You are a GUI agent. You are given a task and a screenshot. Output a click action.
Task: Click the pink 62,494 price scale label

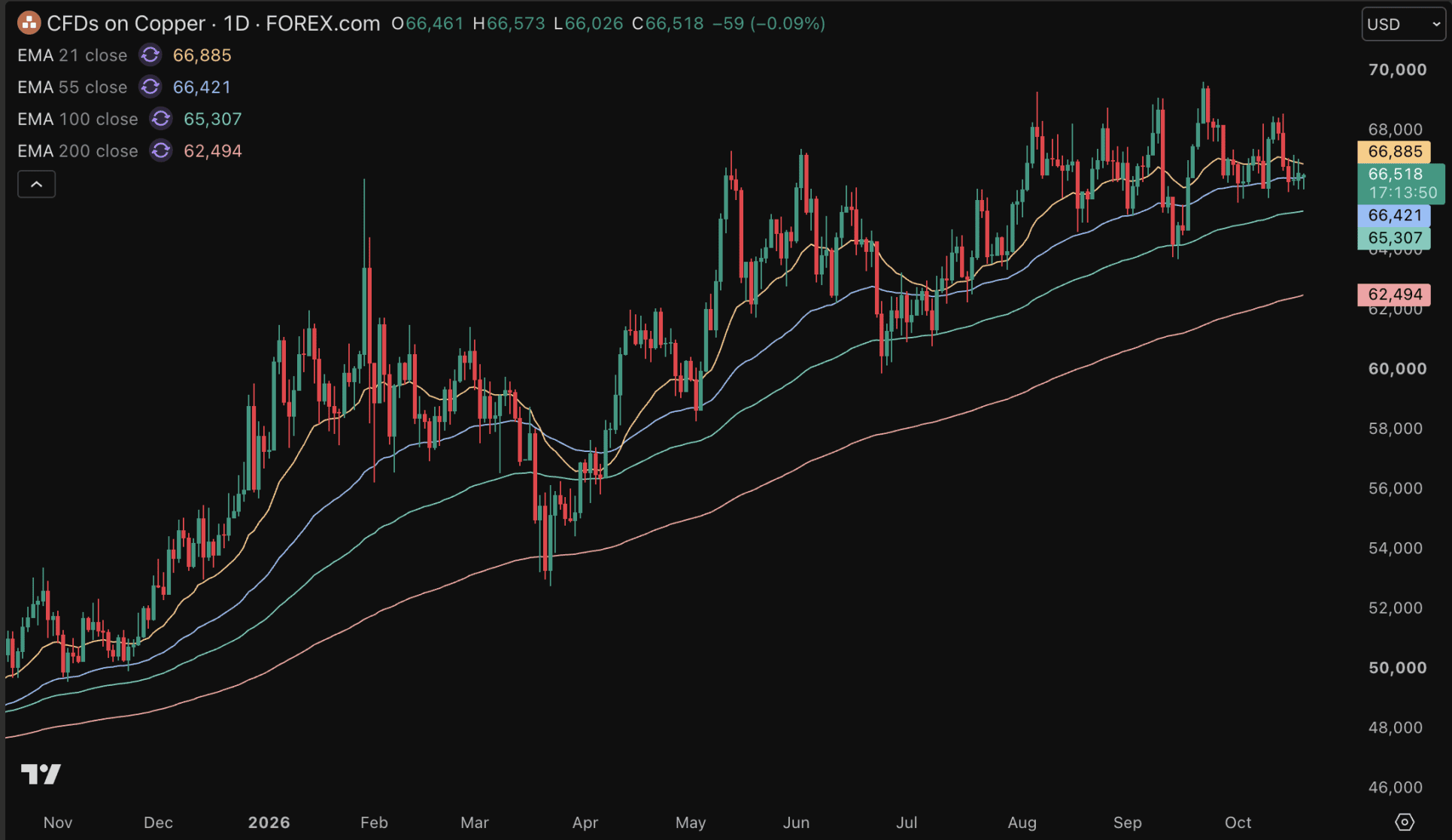tap(1394, 294)
